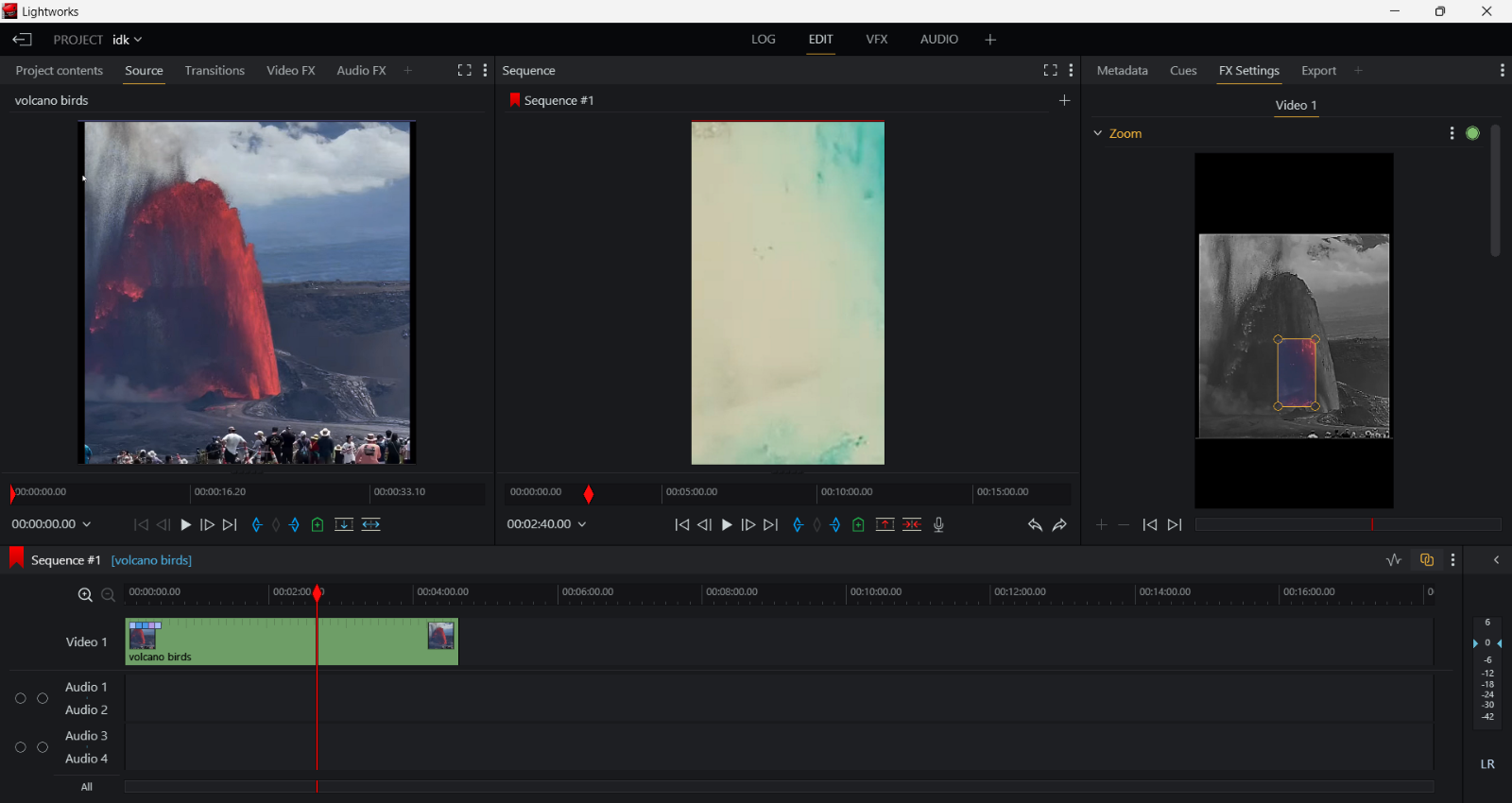
Task: Click the microphone voice-over record icon
Action: pos(939,525)
